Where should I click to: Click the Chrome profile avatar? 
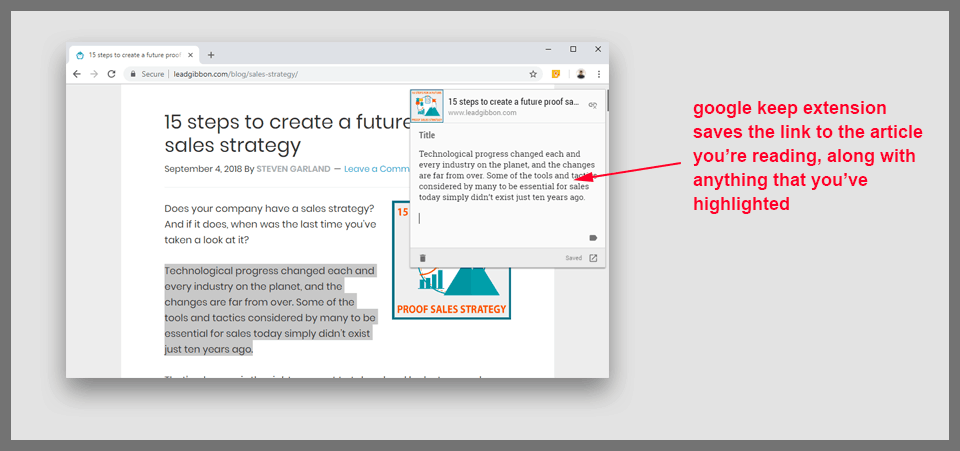581,74
